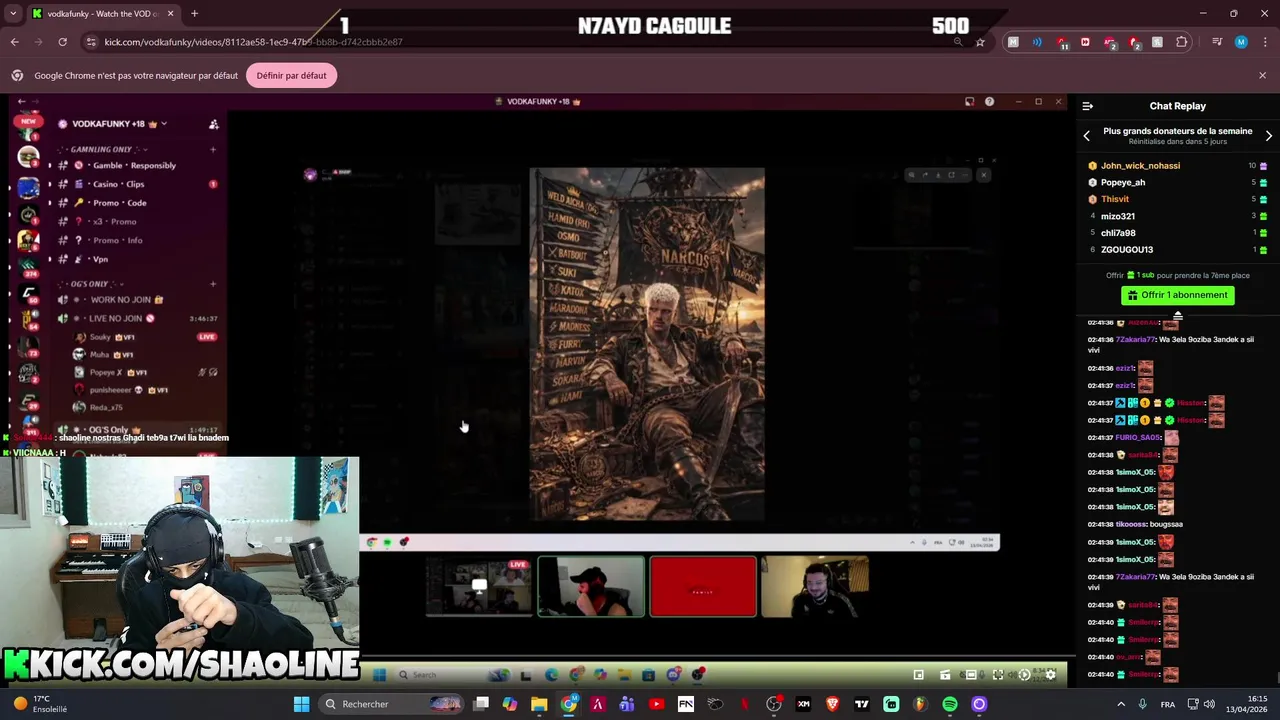
Task: Click the Offrir 1 abonnement button
Action: [x=1178, y=295]
